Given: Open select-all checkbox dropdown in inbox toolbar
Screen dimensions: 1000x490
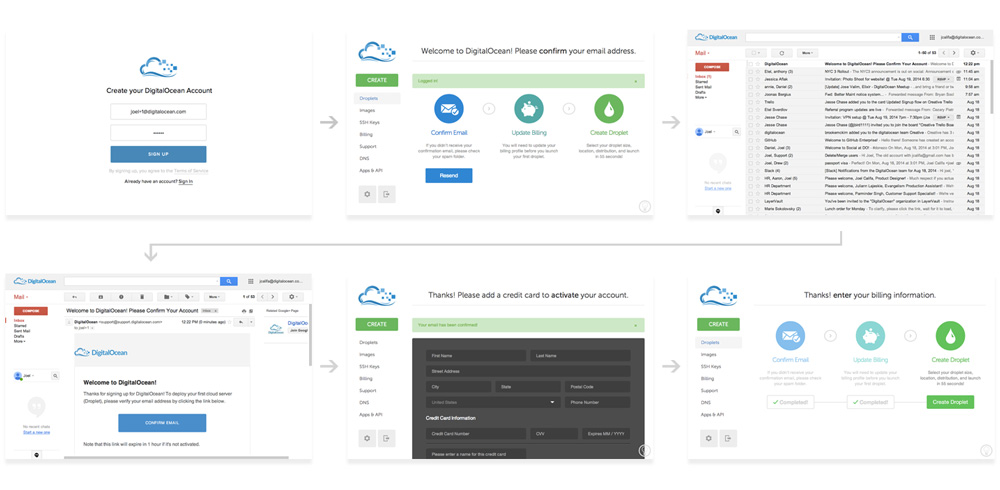Looking at the screenshot, I should [x=756, y=53].
